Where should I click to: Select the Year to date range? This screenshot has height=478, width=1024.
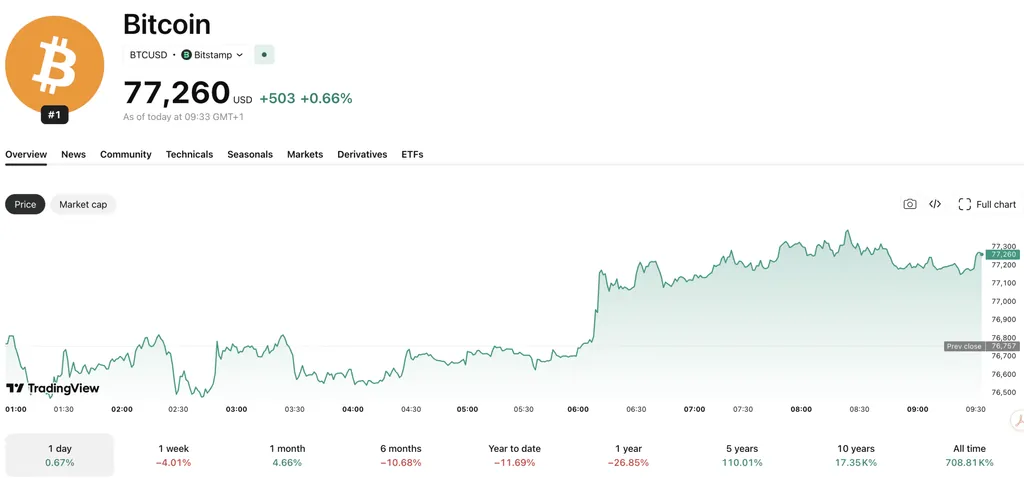(x=515, y=455)
